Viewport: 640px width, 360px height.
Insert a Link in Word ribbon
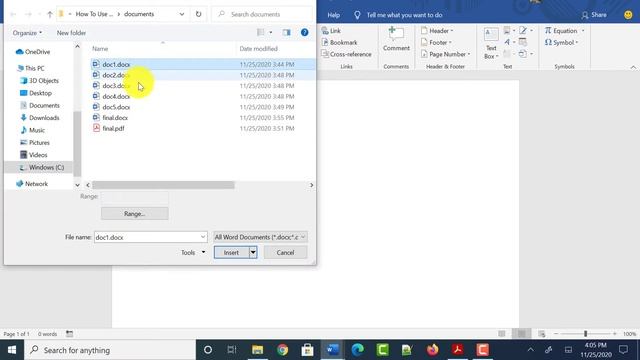point(331,31)
